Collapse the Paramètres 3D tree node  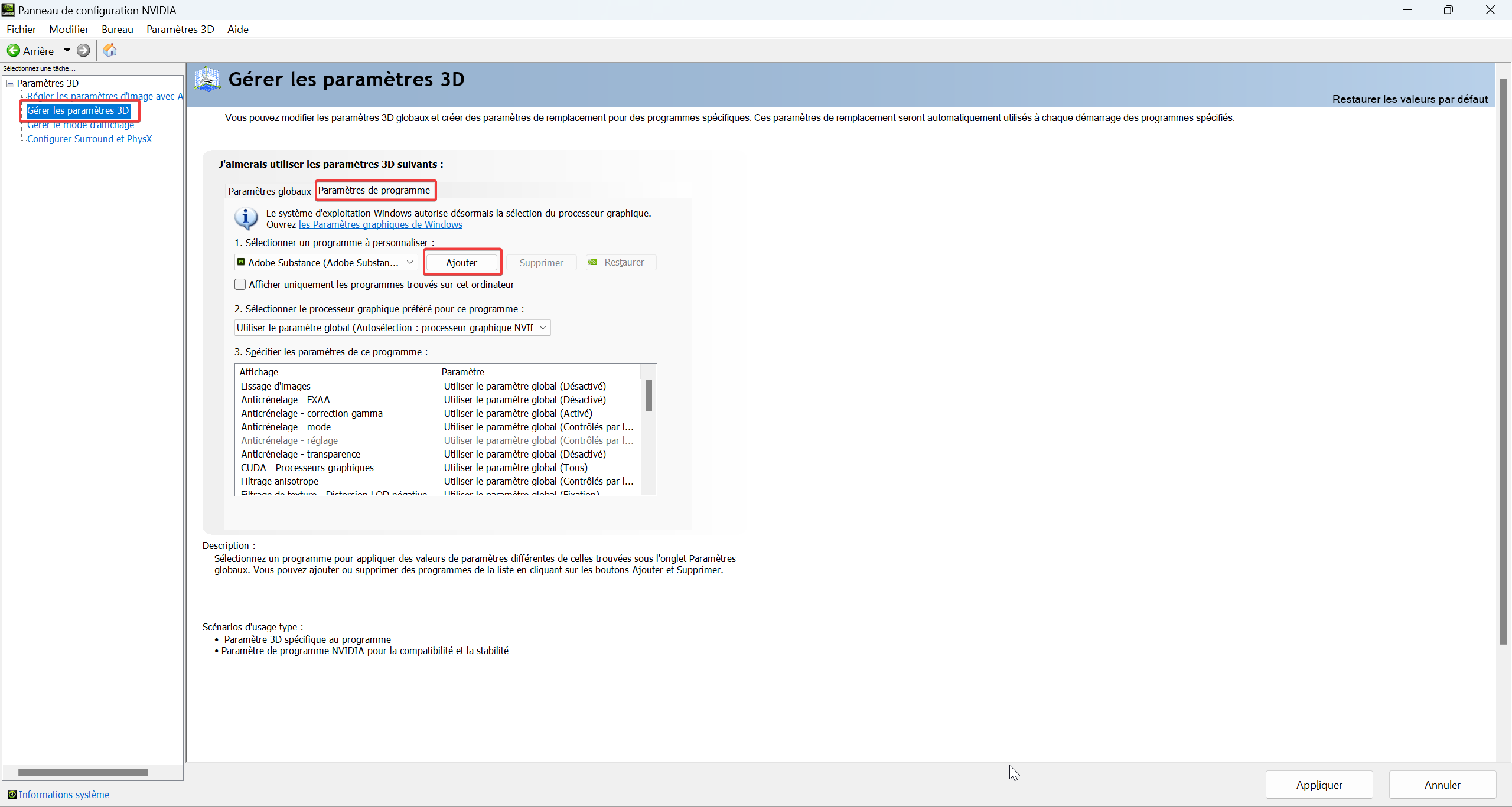[10, 83]
